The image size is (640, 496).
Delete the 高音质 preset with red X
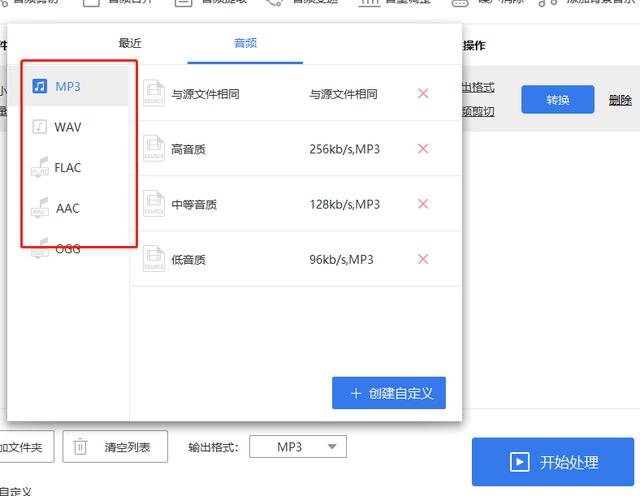point(423,149)
